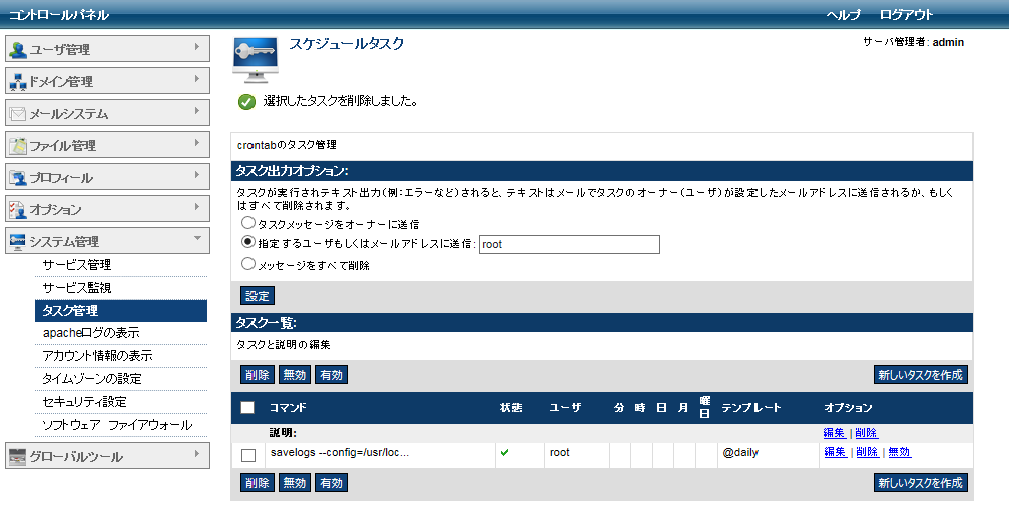Collapse the システム管理 menu arrow
The height and width of the screenshot is (519, 1011).
[197, 238]
